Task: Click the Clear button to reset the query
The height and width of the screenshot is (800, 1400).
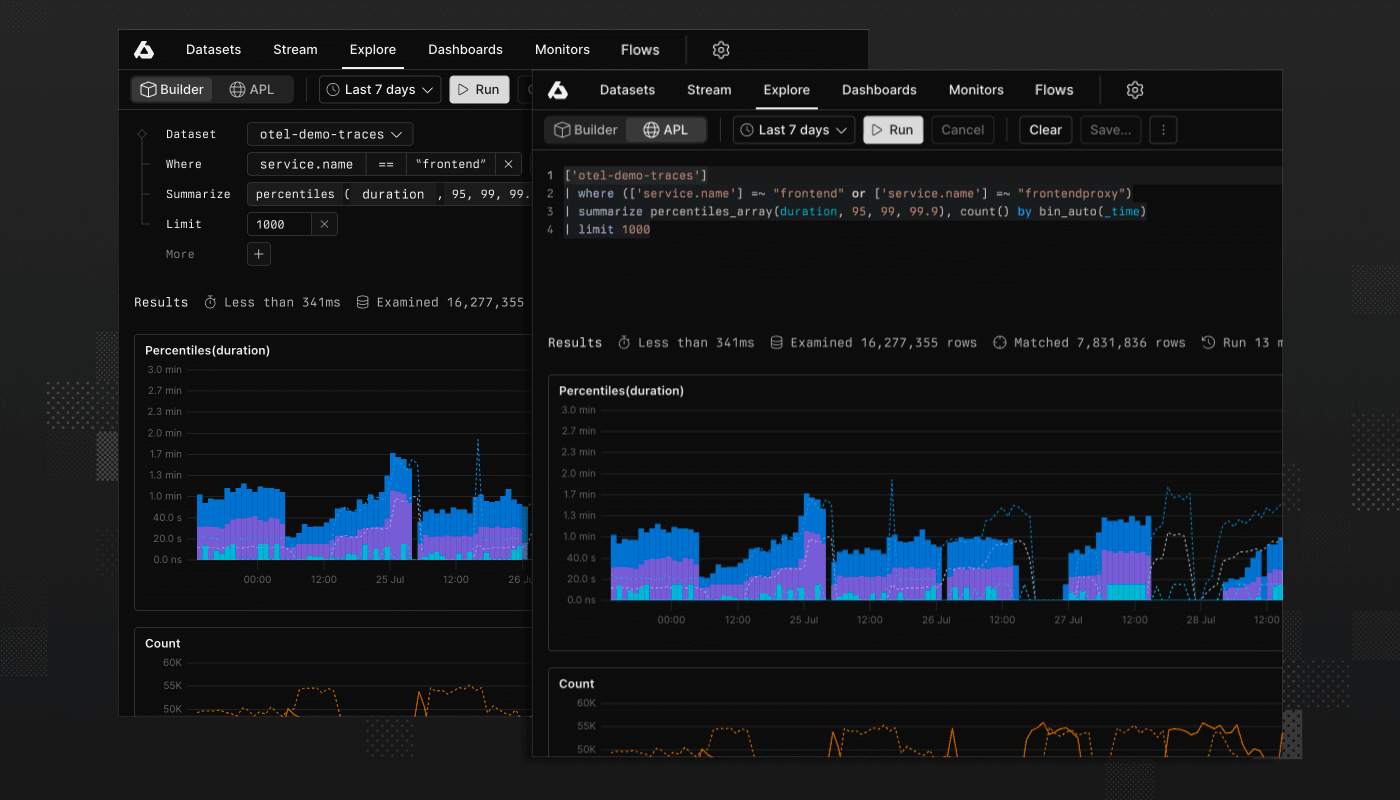Action: (1045, 129)
